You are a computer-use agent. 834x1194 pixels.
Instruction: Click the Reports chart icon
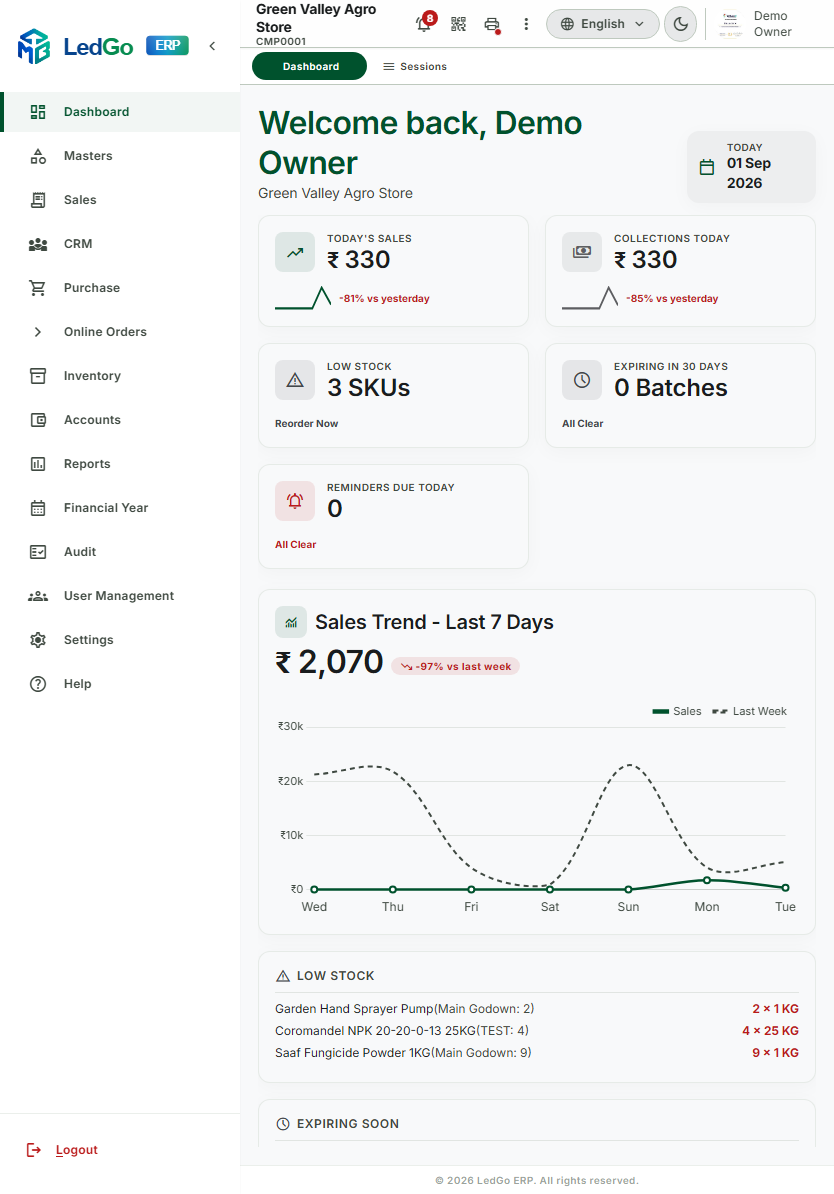pyautogui.click(x=38, y=464)
